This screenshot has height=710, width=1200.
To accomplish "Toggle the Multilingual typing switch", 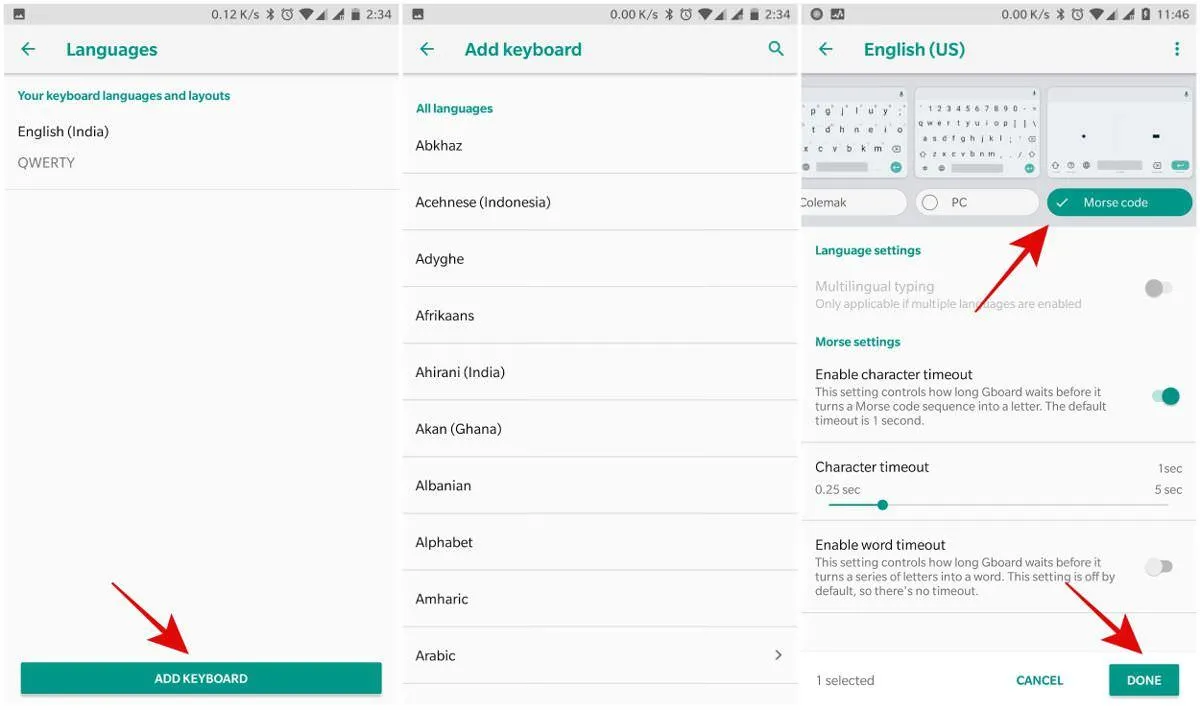I will (x=1159, y=288).
